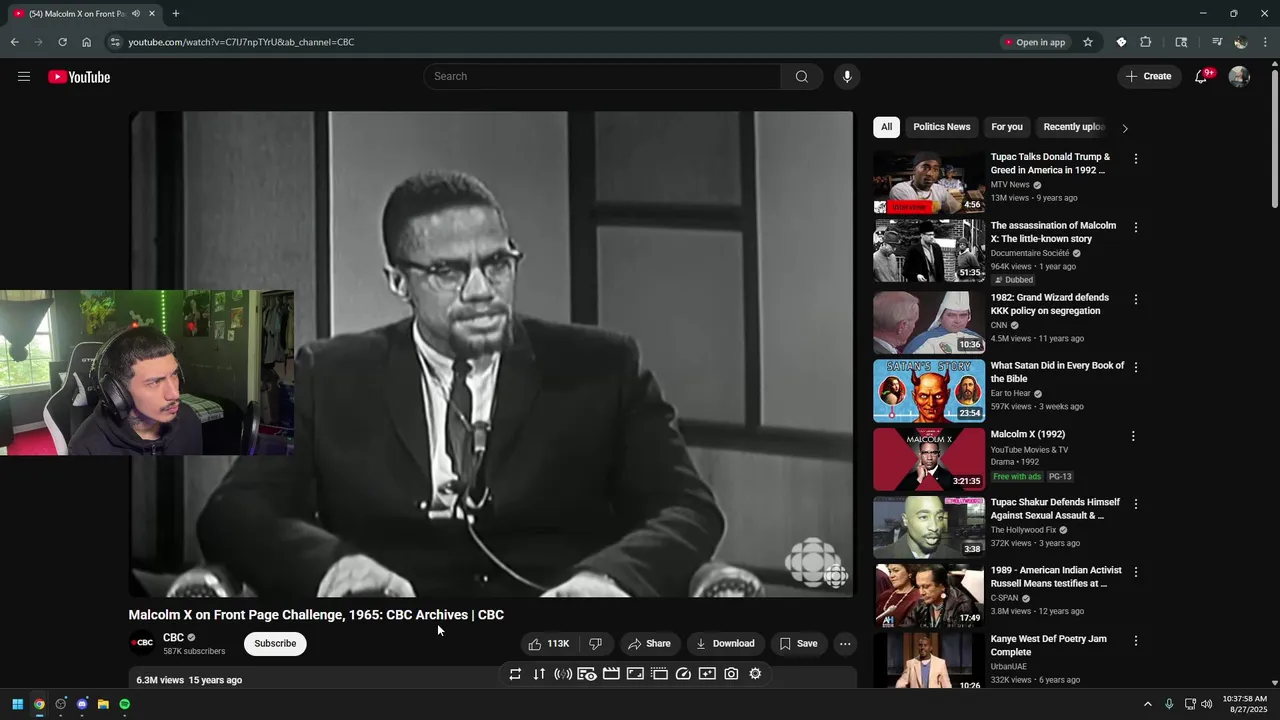Open Chrome media controls icon

[1217, 42]
